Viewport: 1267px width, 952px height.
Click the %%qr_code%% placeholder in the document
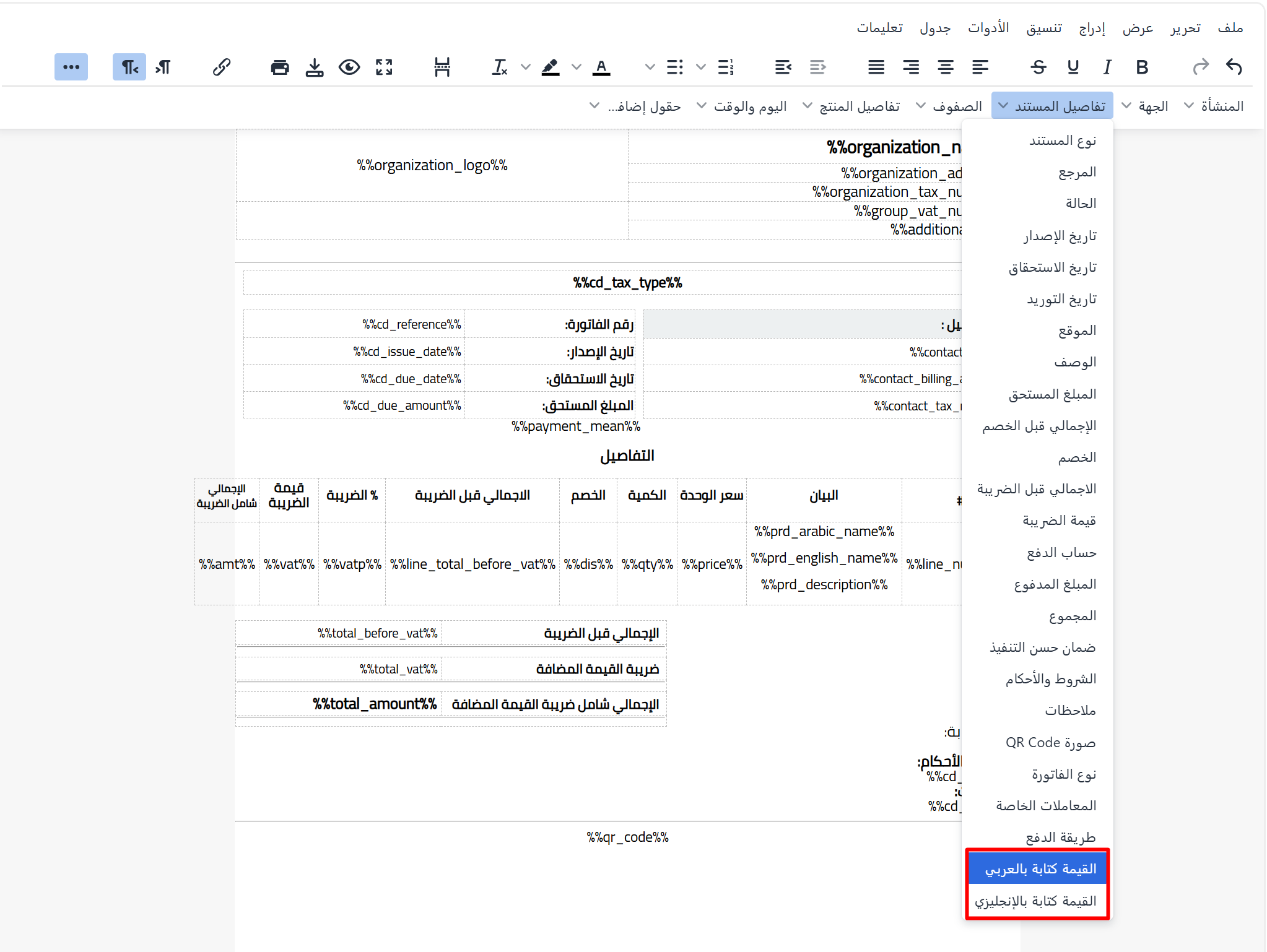coord(627,837)
